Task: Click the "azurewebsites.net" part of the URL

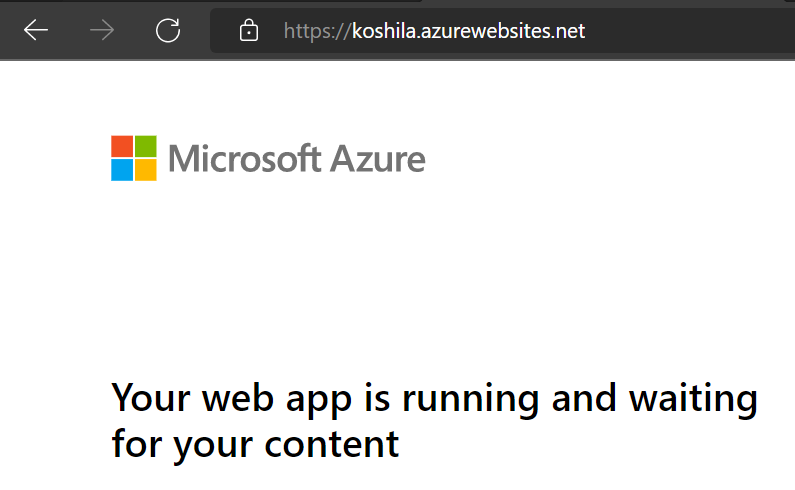Action: 503,31
